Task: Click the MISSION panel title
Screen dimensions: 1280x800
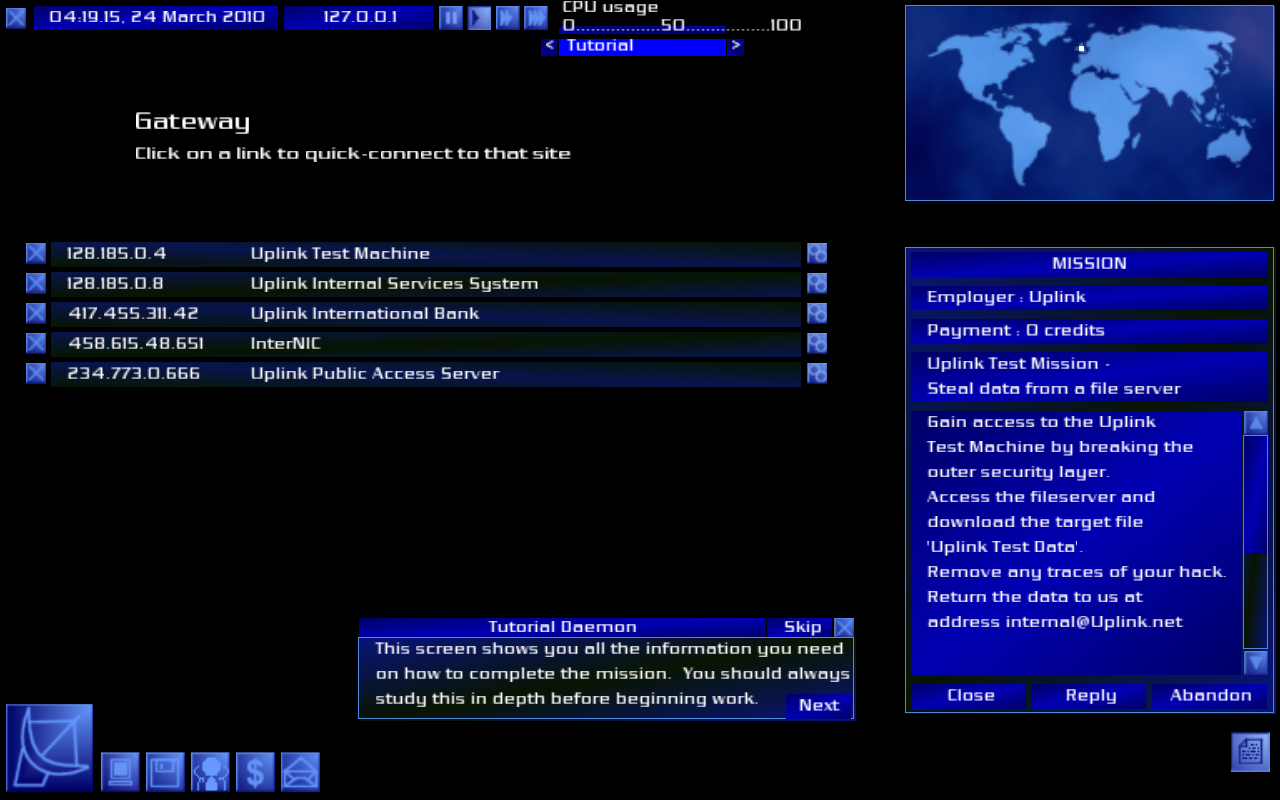Action: click(x=1089, y=264)
